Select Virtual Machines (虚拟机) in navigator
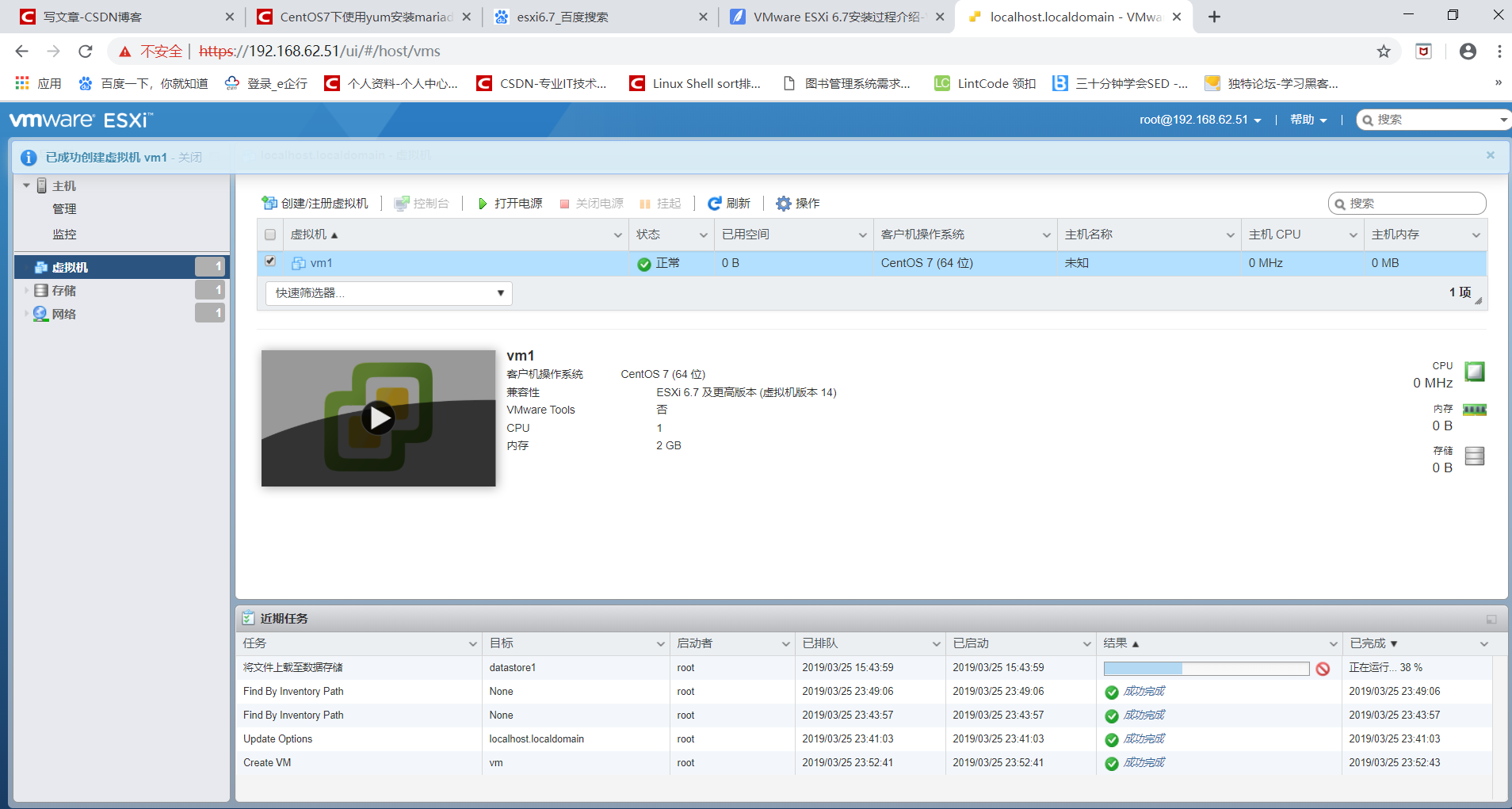1512x809 pixels. [120, 267]
